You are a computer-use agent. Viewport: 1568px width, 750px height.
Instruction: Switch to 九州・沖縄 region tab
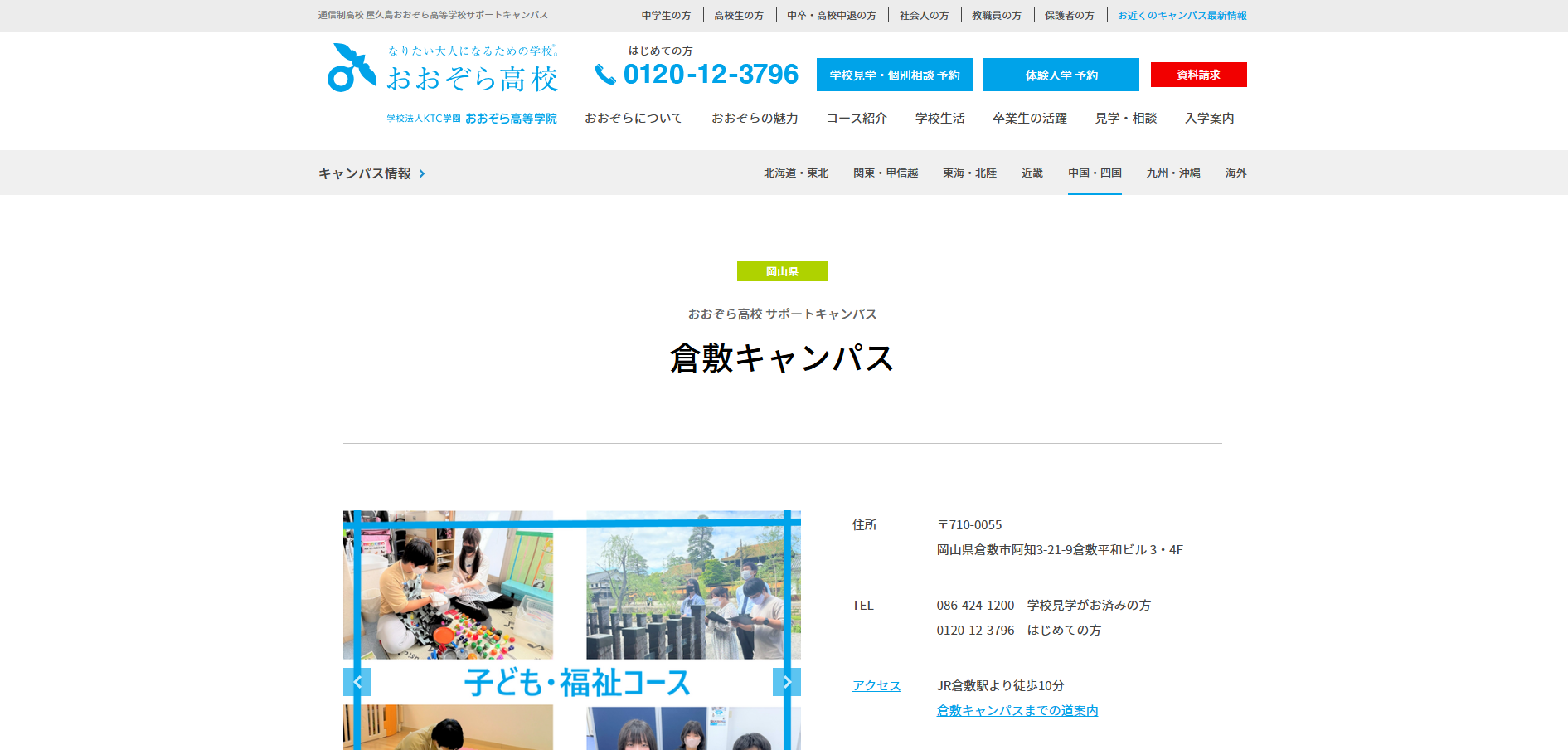point(1172,173)
